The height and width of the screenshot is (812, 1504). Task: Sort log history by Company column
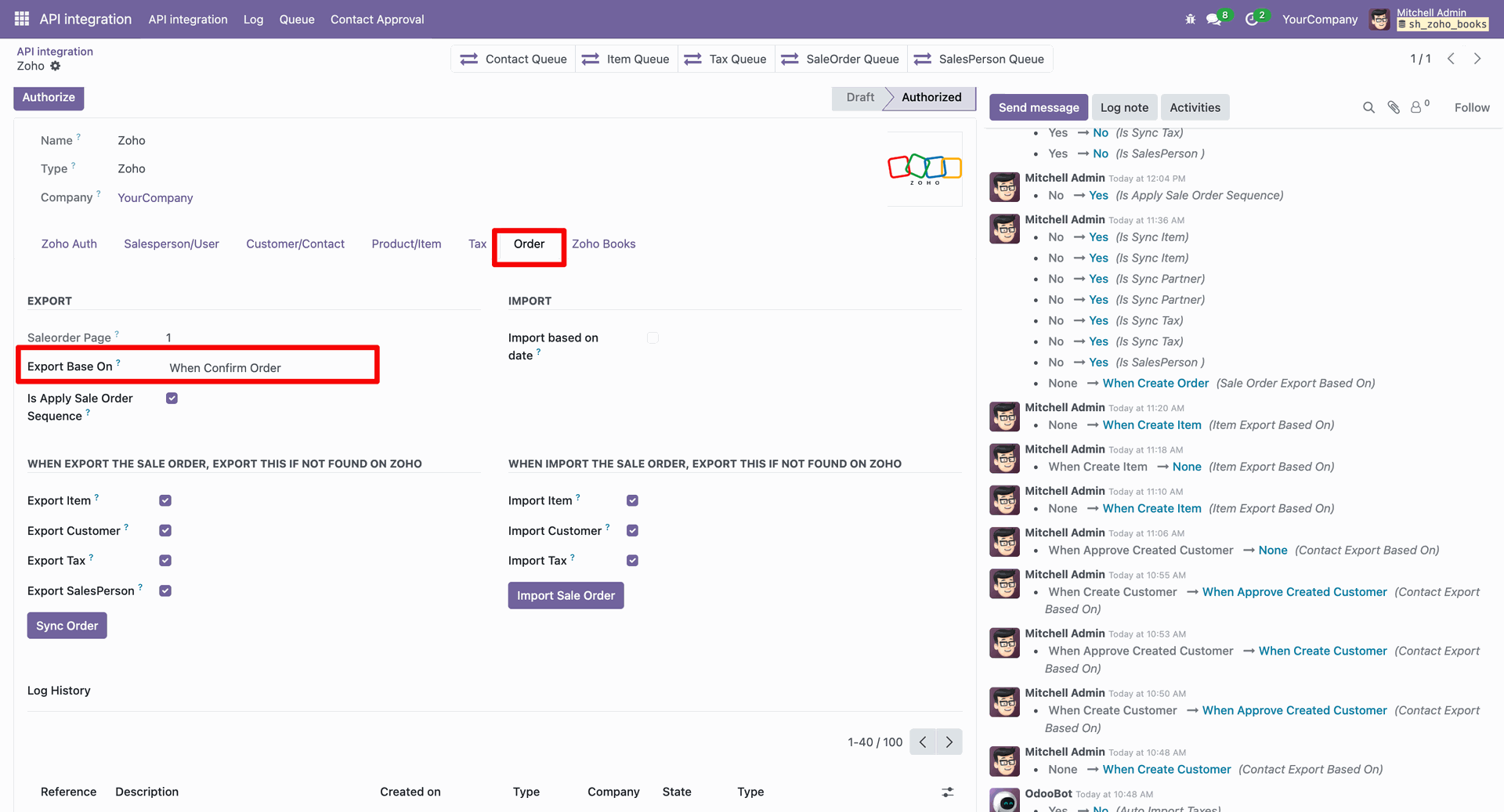pyautogui.click(x=613, y=792)
